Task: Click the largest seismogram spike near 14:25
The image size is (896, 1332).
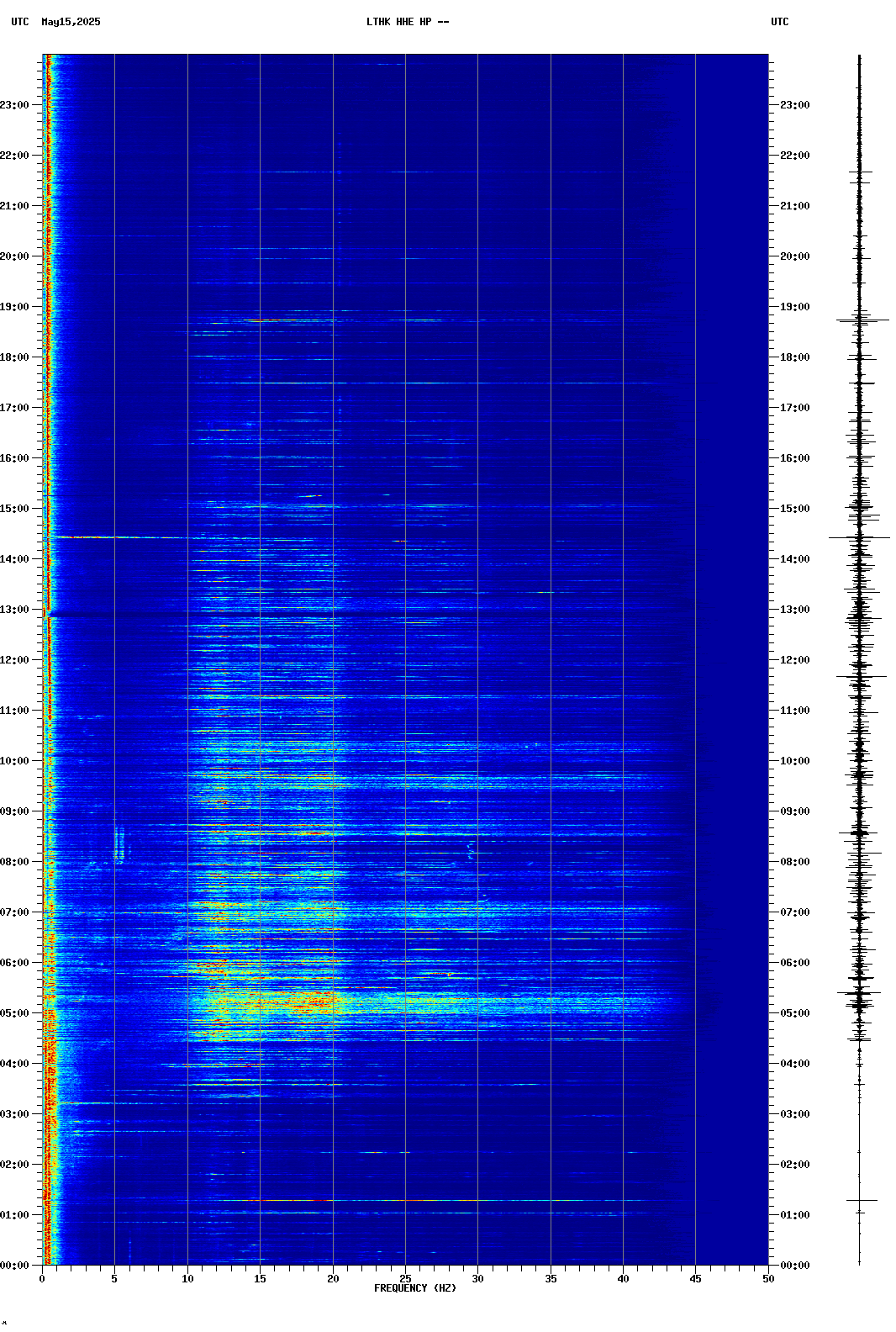Action: pyautogui.click(x=859, y=537)
